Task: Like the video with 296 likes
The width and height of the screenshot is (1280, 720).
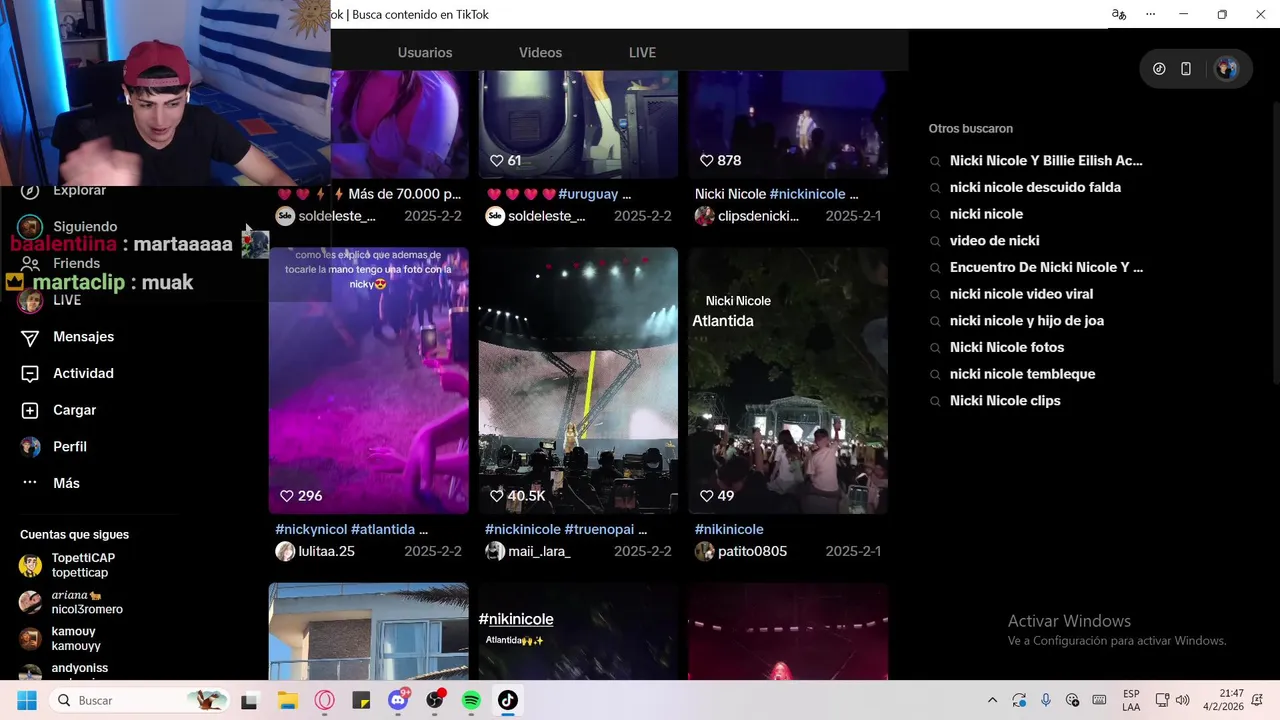Action: point(287,496)
